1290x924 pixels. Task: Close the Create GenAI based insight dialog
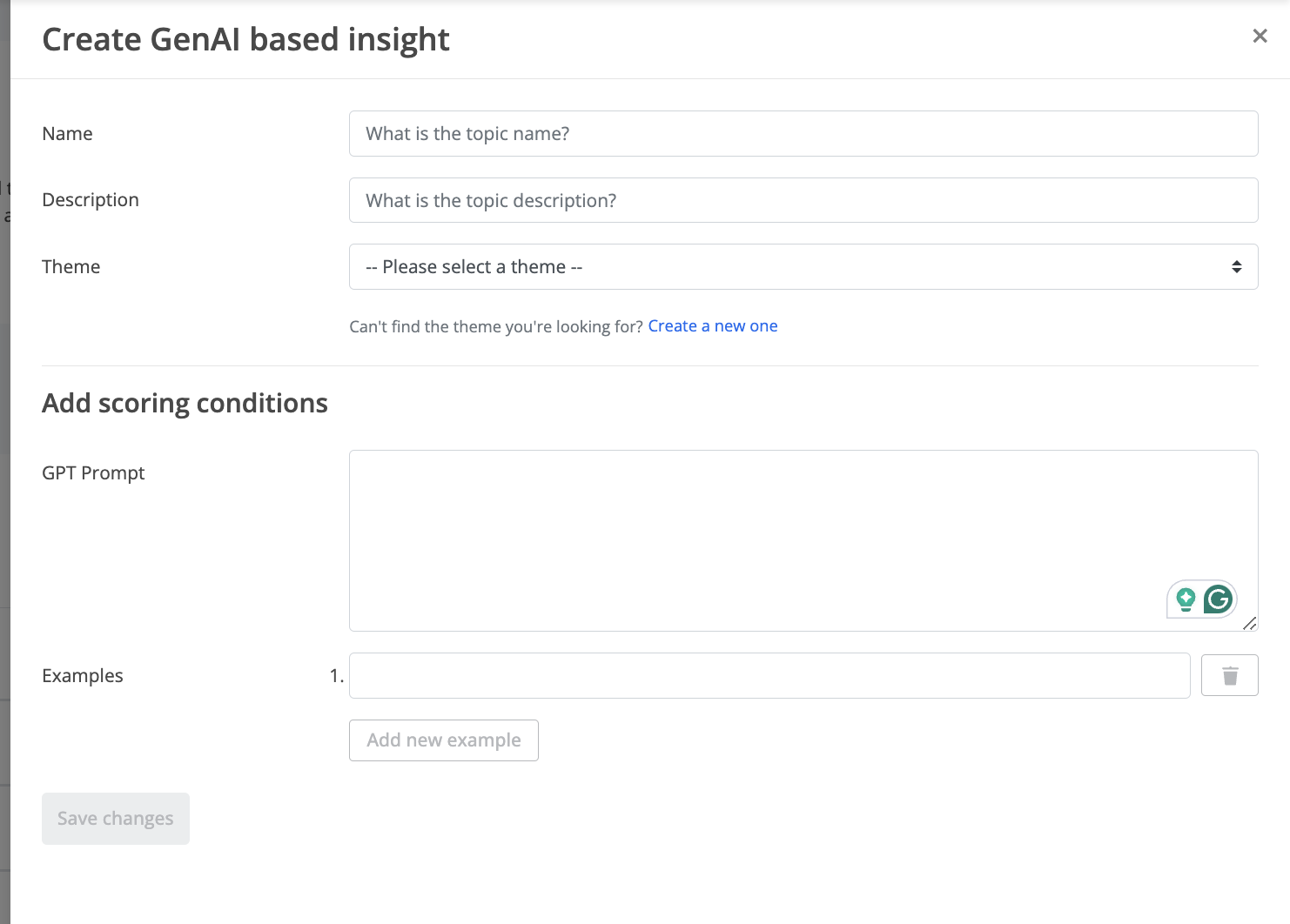(x=1260, y=36)
